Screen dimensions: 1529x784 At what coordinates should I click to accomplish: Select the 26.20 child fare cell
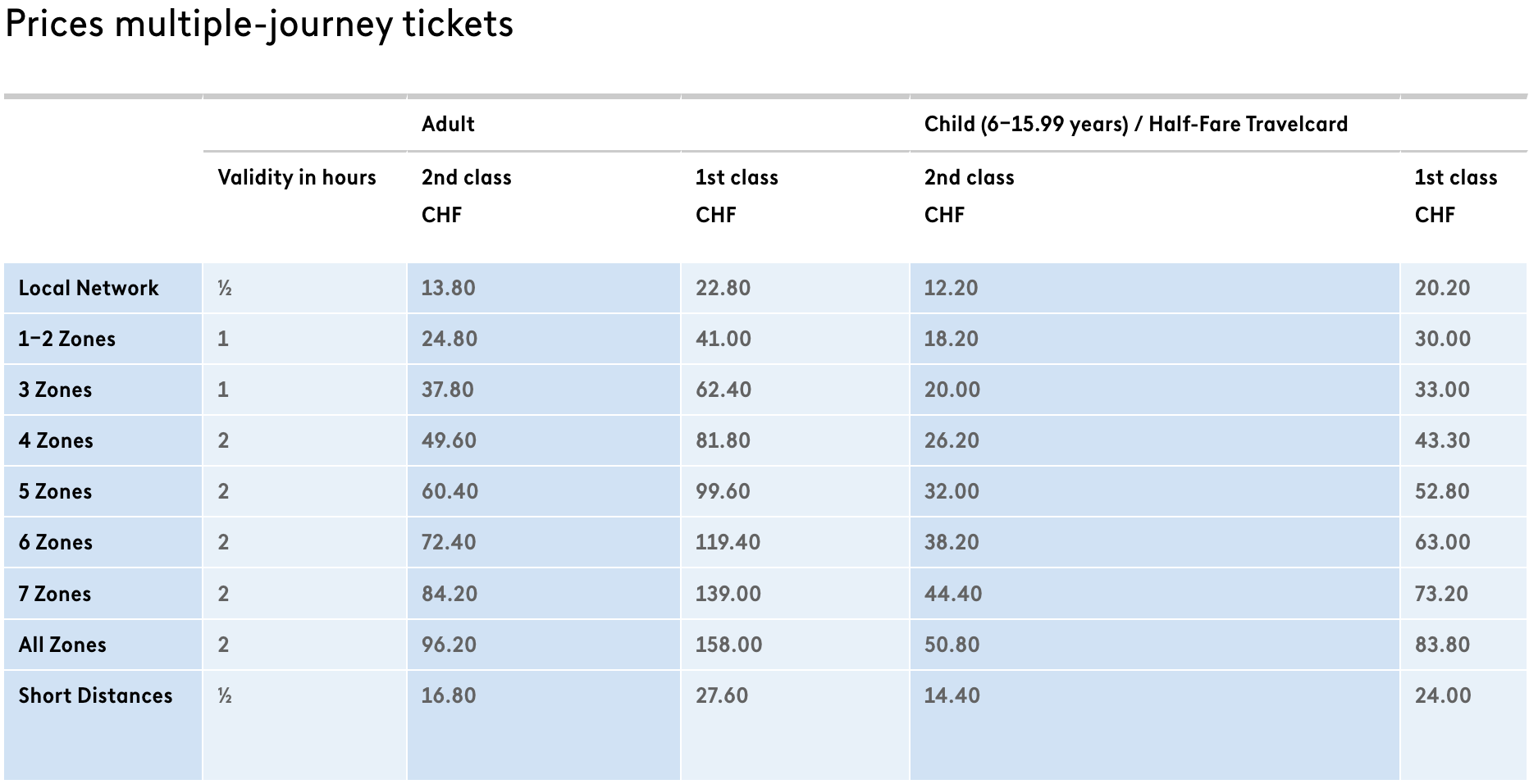(x=952, y=440)
